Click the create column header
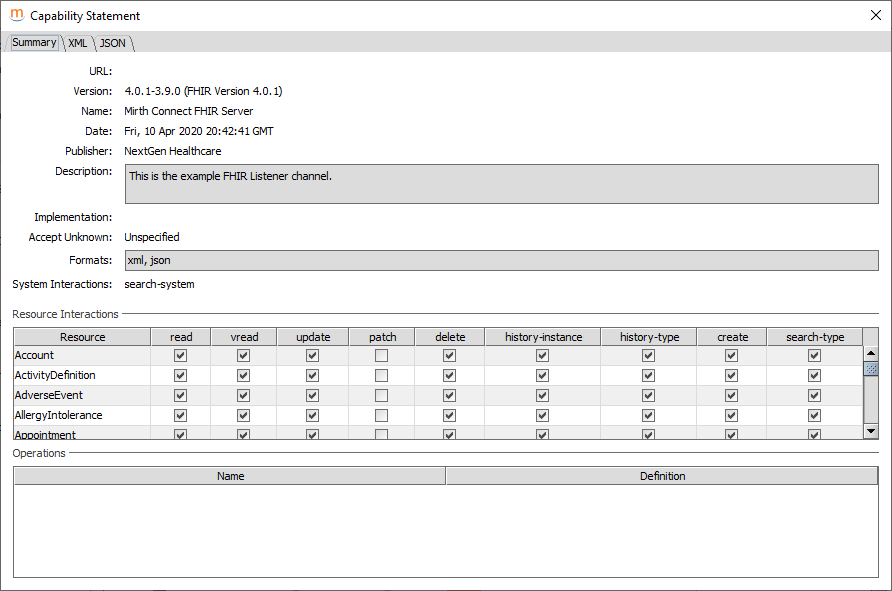This screenshot has height=591, width=892. click(732, 337)
